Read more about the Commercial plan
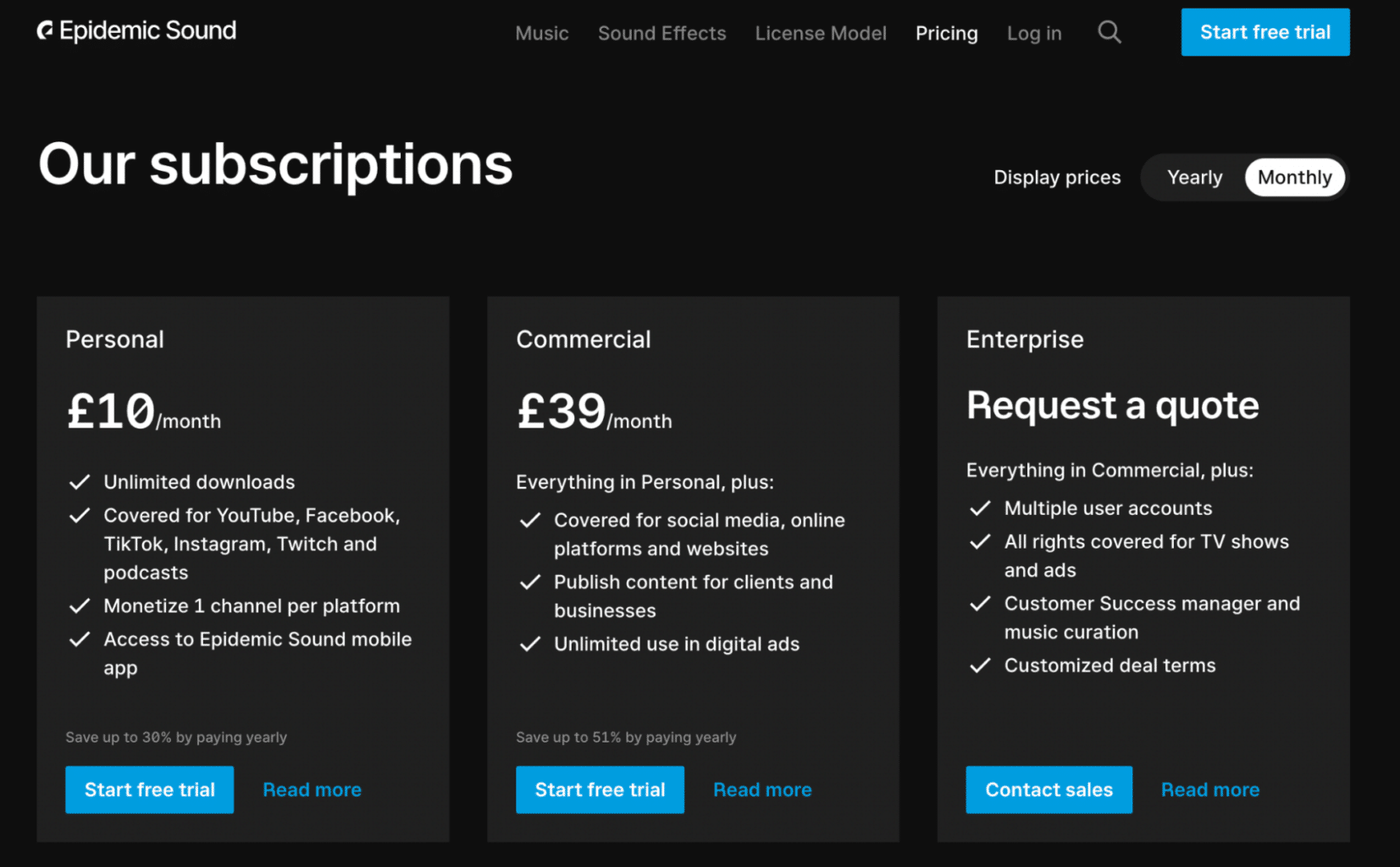The width and height of the screenshot is (1400, 867). pyautogui.click(x=762, y=789)
